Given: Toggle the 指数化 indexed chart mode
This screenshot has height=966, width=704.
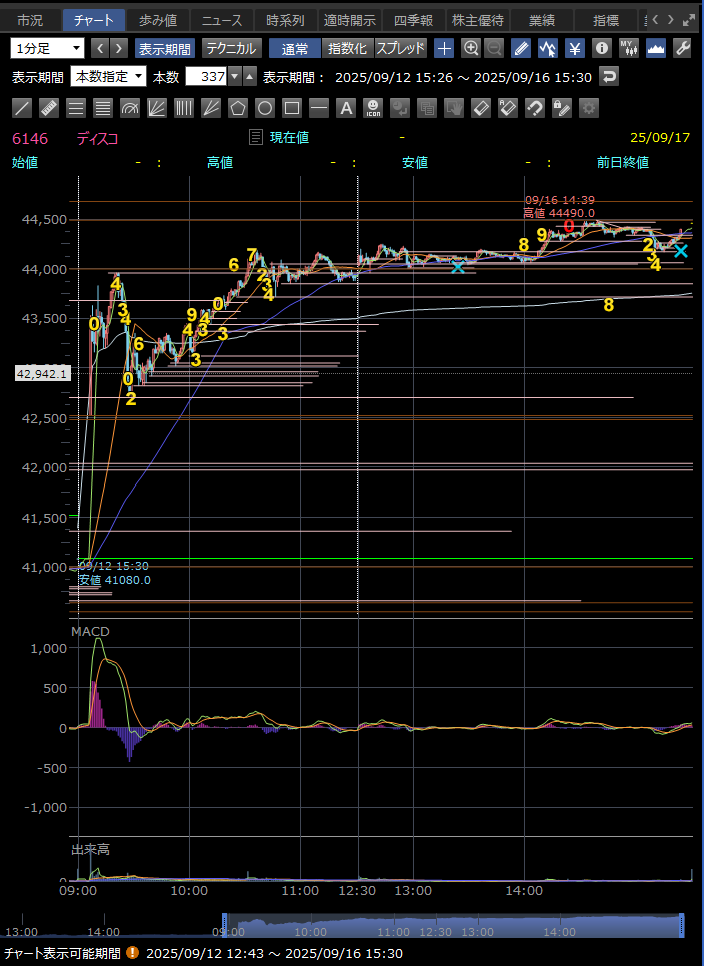Looking at the screenshot, I should [x=347, y=48].
